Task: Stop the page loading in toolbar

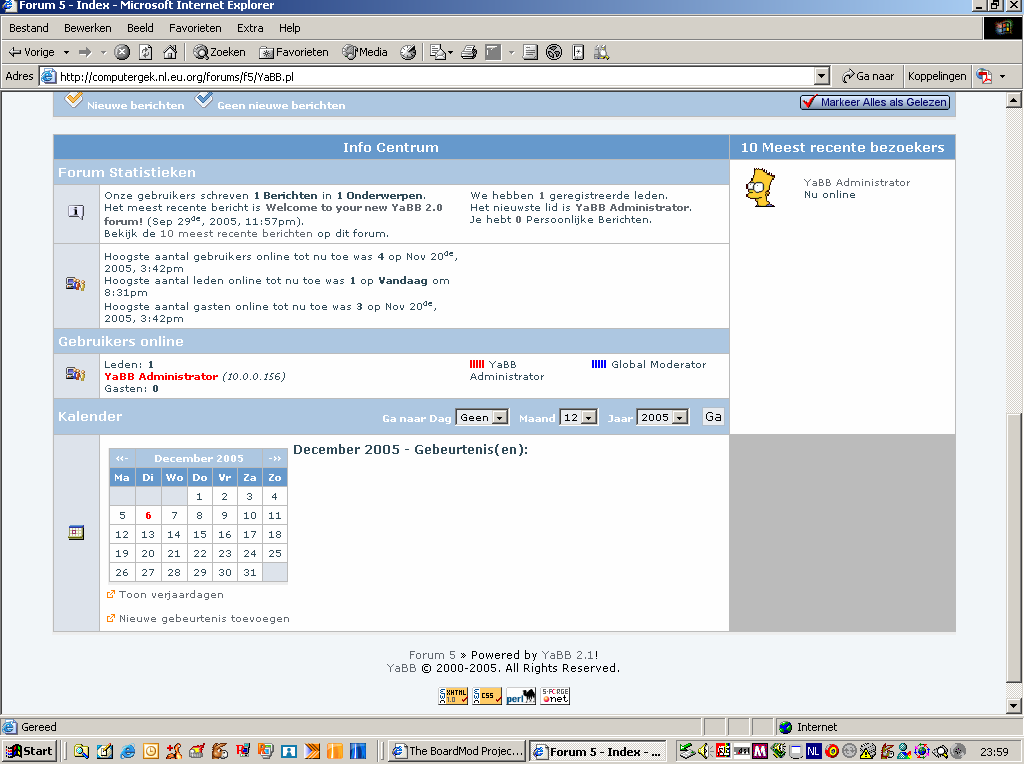Action: 122,52
